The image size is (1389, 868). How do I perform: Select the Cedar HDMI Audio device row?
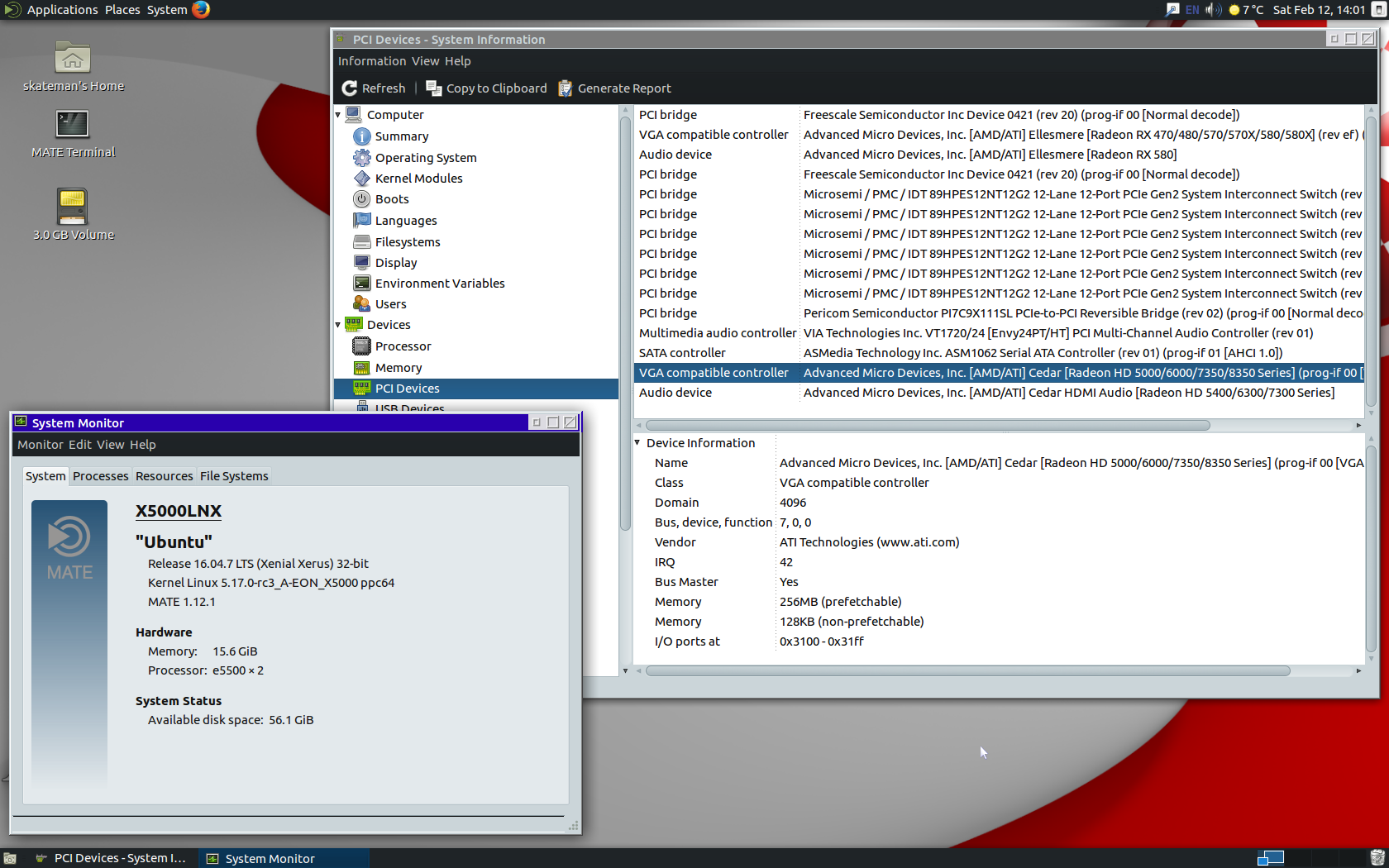click(x=999, y=393)
